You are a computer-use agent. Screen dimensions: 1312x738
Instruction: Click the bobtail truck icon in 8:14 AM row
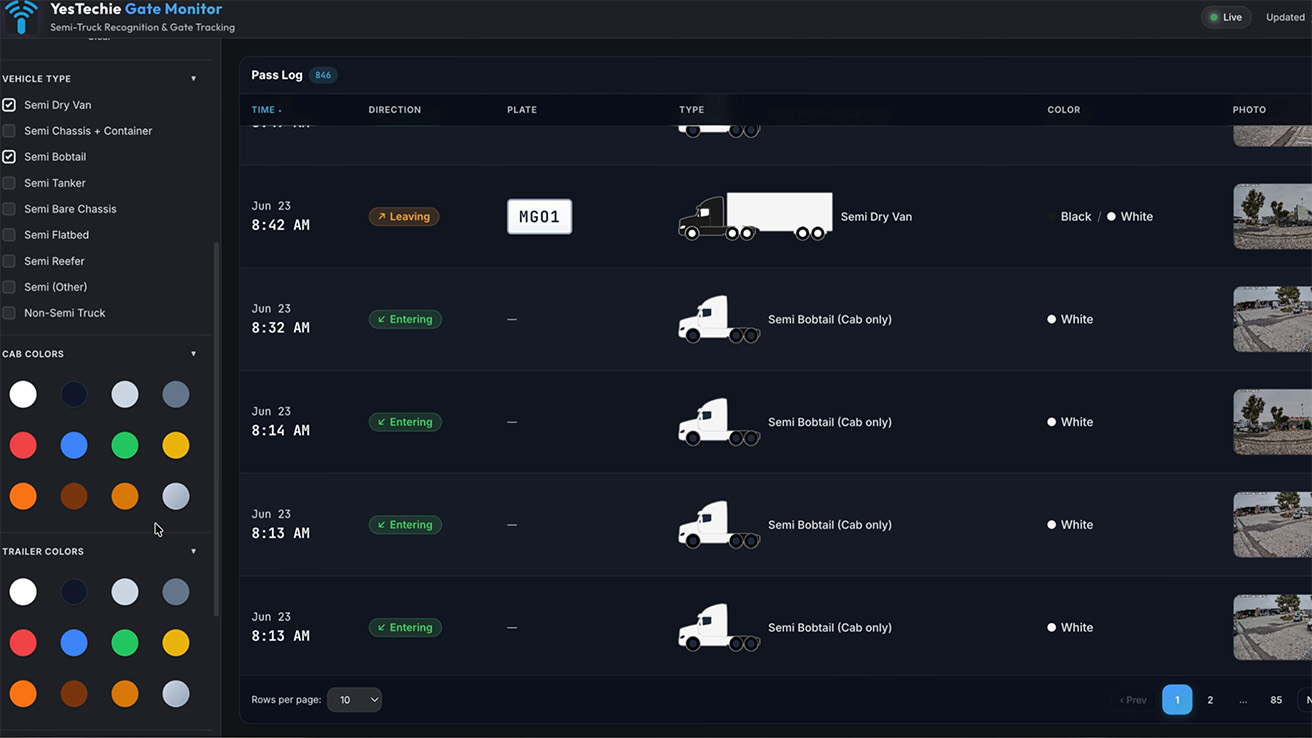pos(719,422)
